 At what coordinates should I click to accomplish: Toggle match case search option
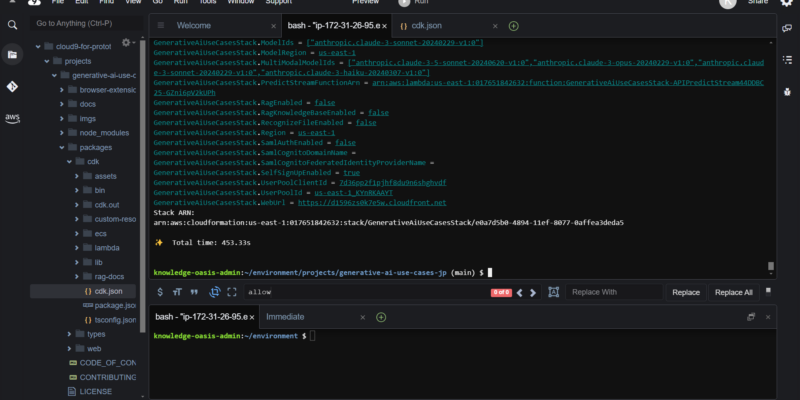(x=177, y=292)
